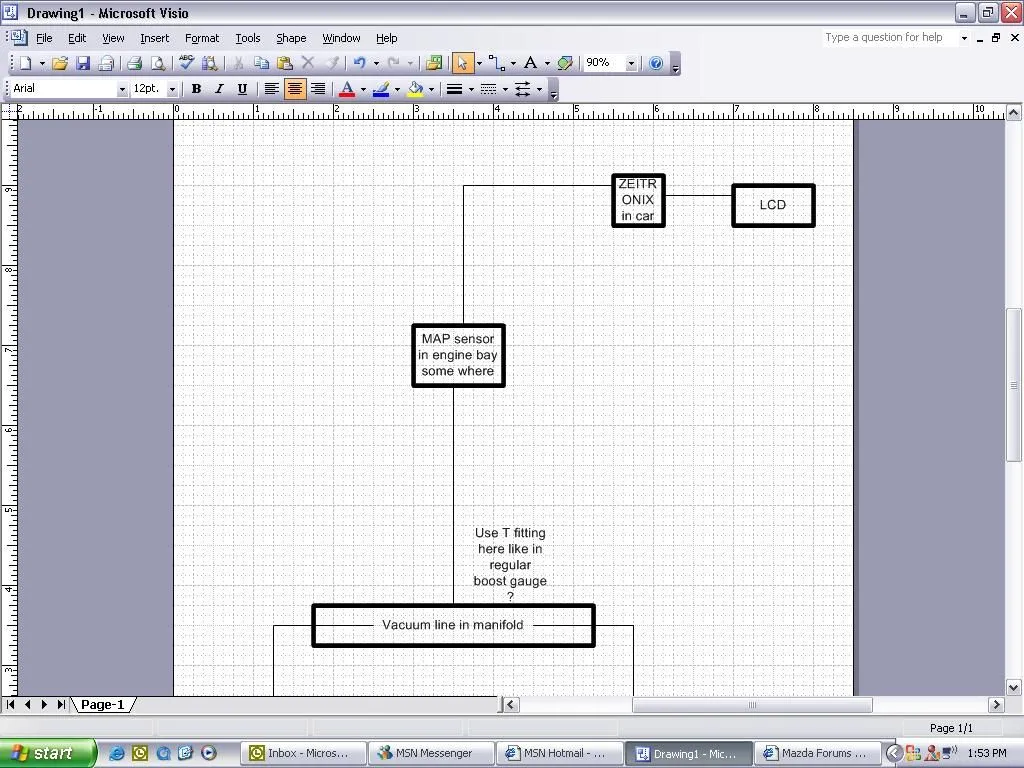This screenshot has width=1024, height=768.
Task: Apply the blue Line Color pen button
Action: [x=381, y=89]
